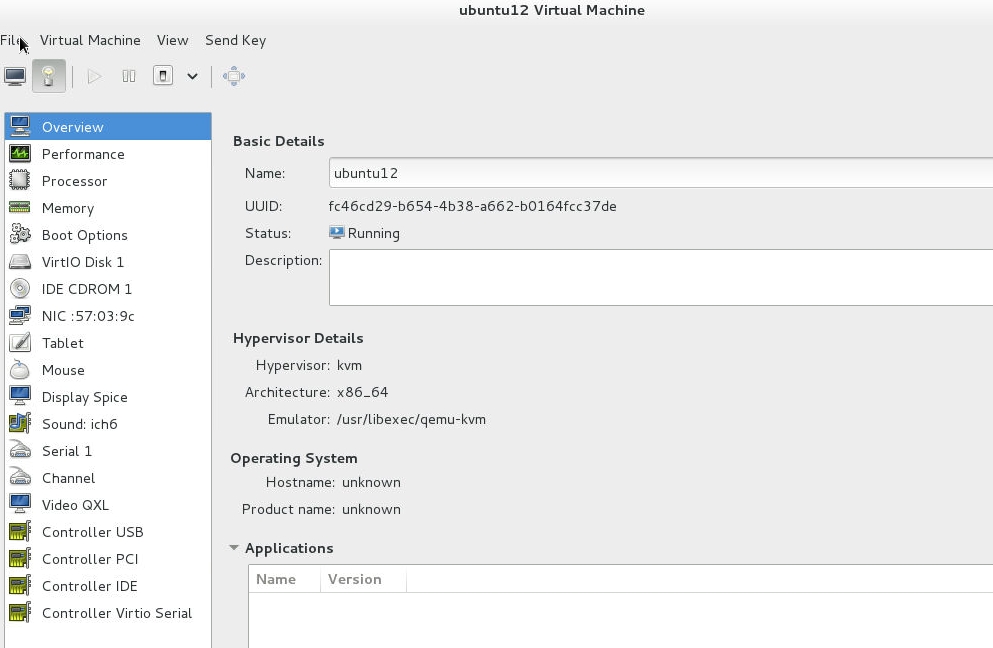993x648 pixels.
Task: Show virtual hardware details lightbulb button
Action: coord(49,76)
